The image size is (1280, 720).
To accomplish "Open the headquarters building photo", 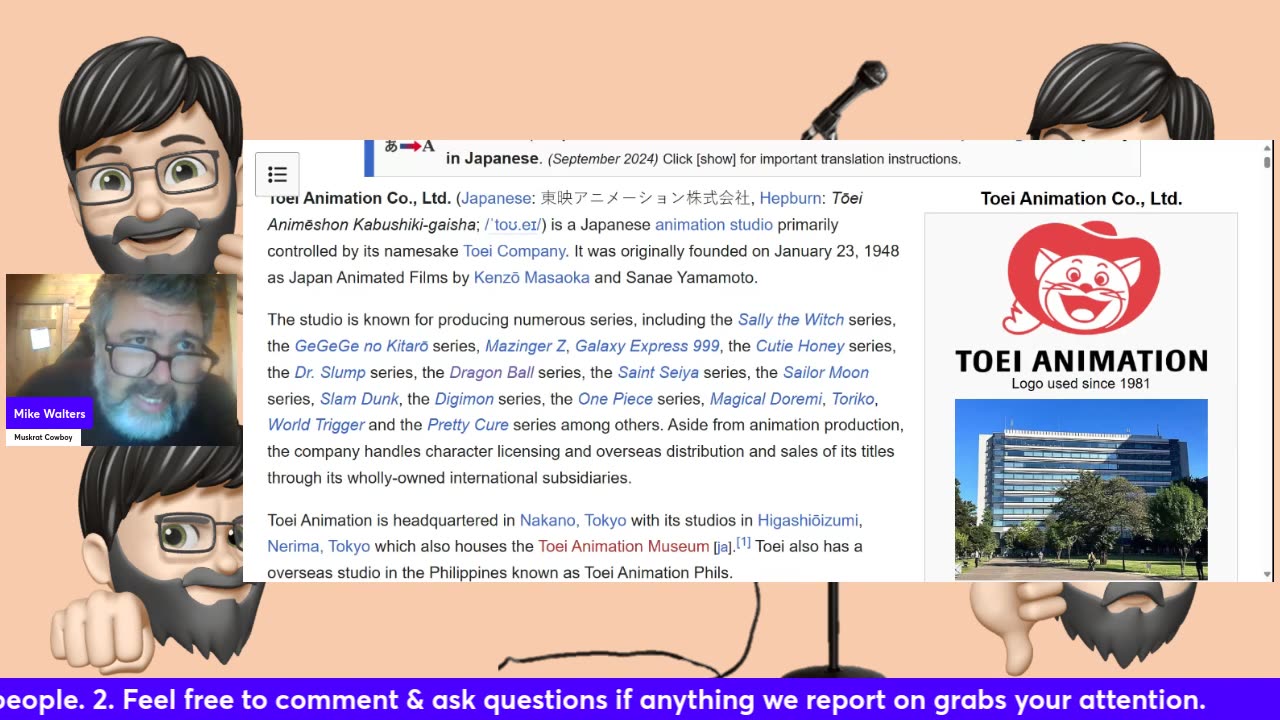I will point(1081,489).
